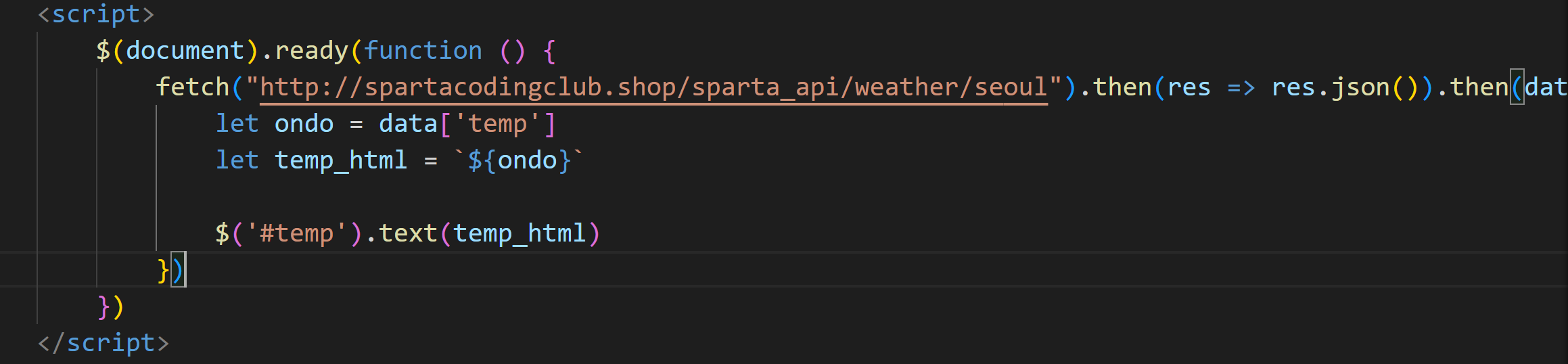Image resolution: width=1568 pixels, height=364 pixels.
Task: Click the document identifier
Action: (185, 51)
